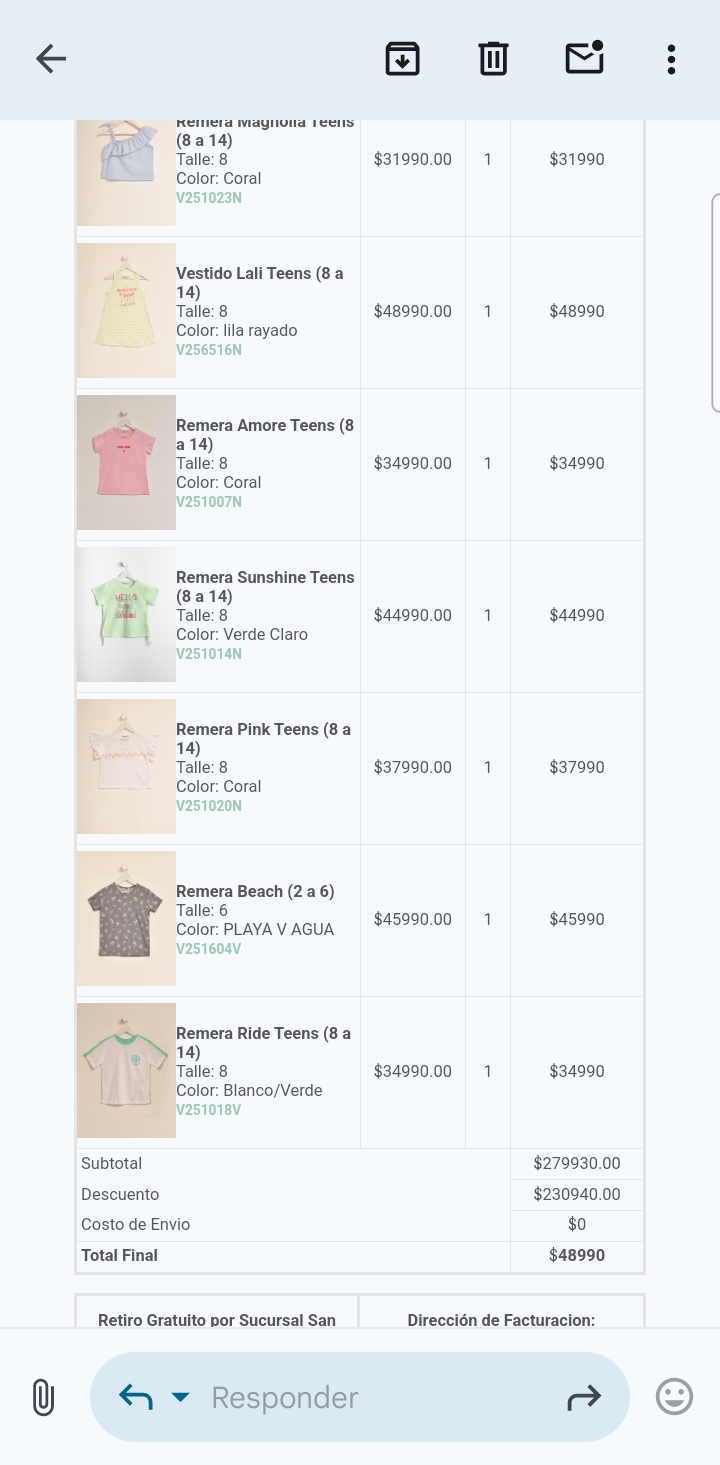The image size is (720, 1465).
Task: Open product code V256516N link
Action: 209,350
